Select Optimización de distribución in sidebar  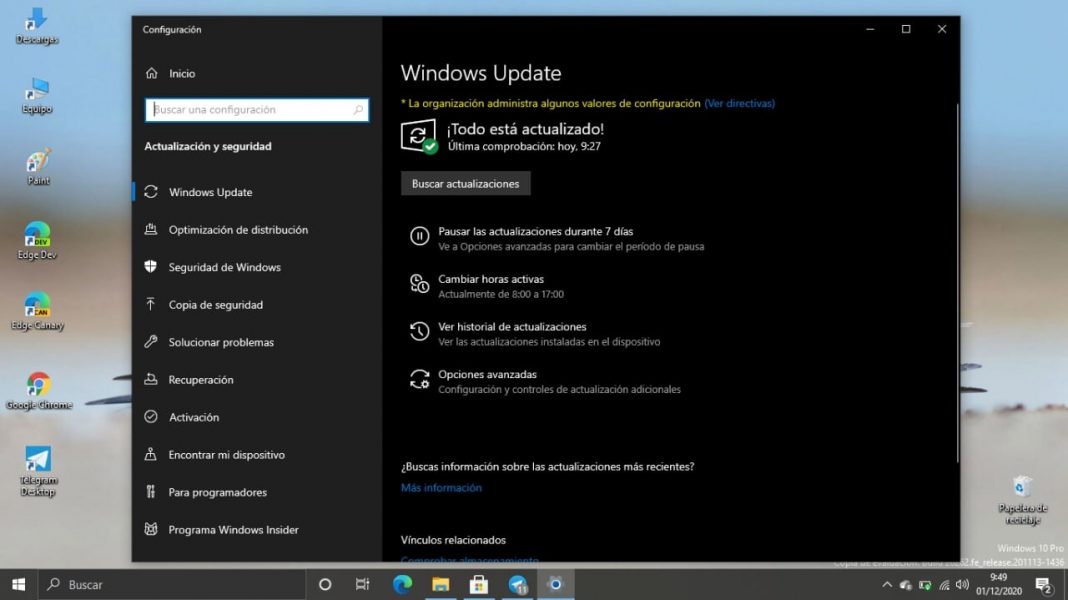[238, 230]
